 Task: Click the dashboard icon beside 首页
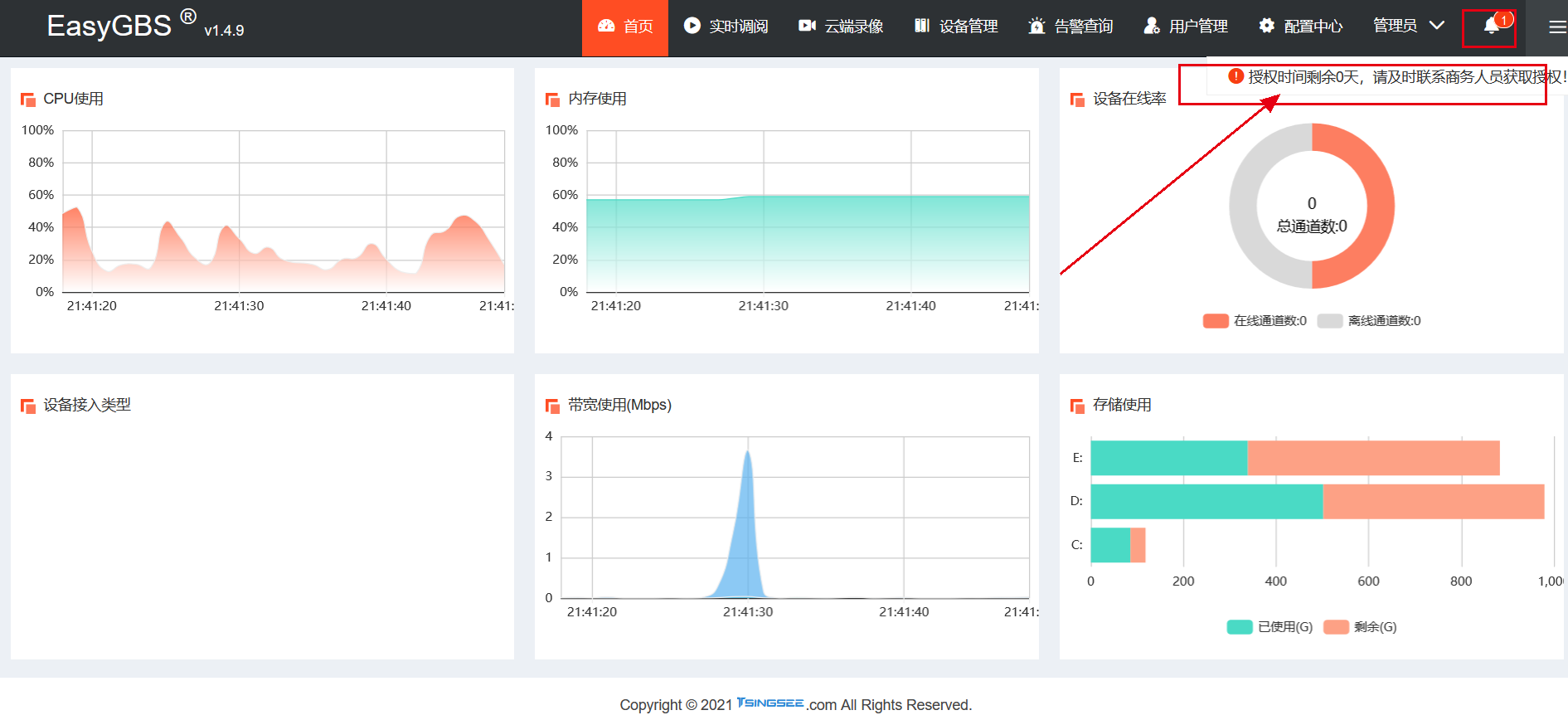(606, 26)
